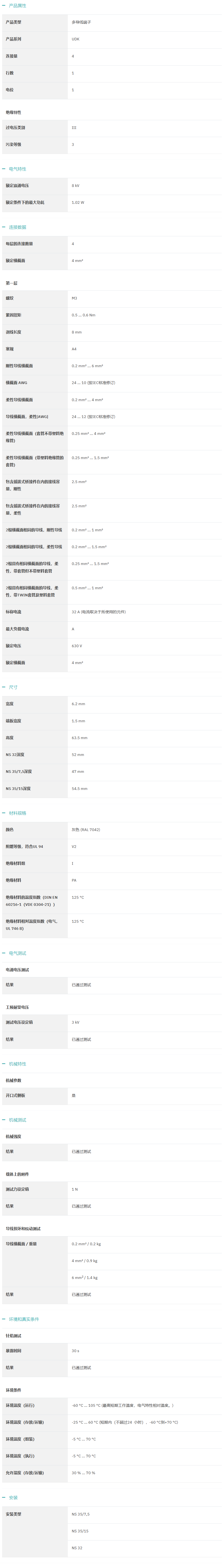Click the 紧固扭矩 row label

coord(13,315)
